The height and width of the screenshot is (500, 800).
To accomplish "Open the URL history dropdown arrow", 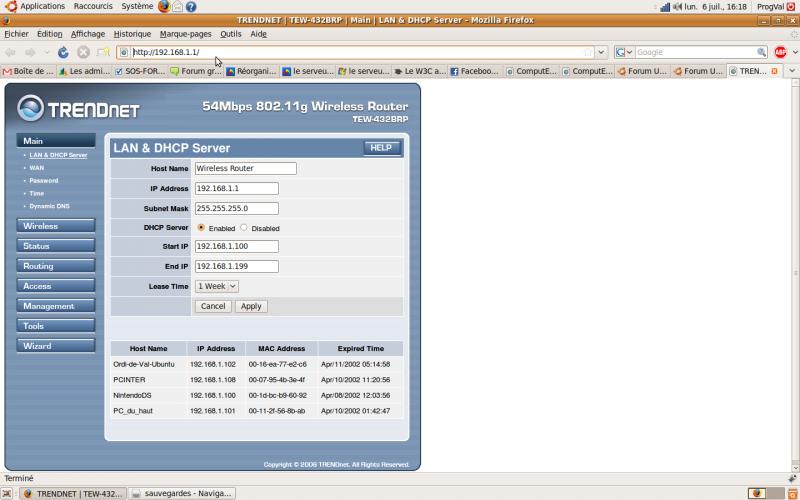I will point(601,52).
